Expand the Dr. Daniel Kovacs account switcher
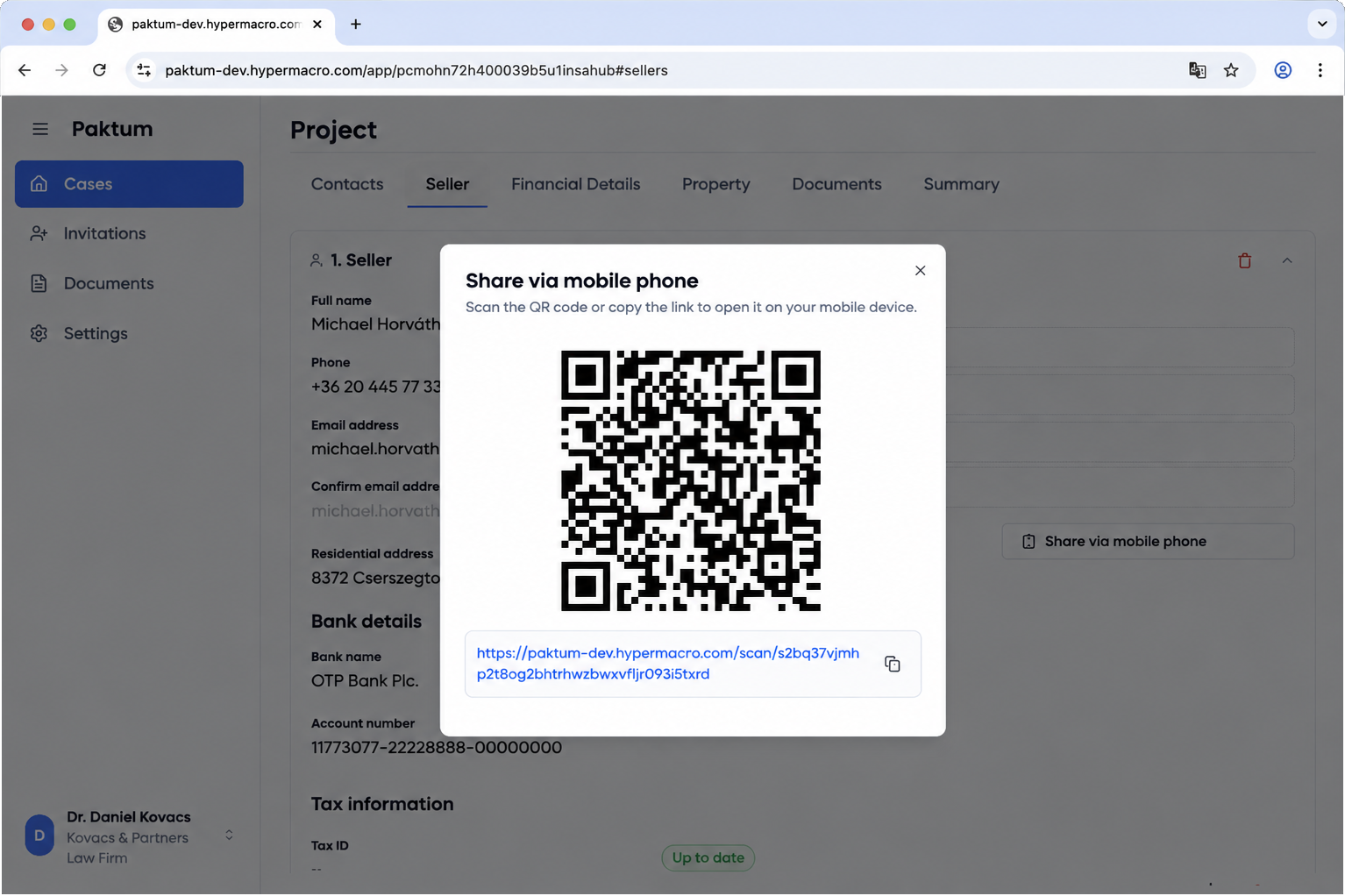This screenshot has height=896, width=1345. point(229,835)
